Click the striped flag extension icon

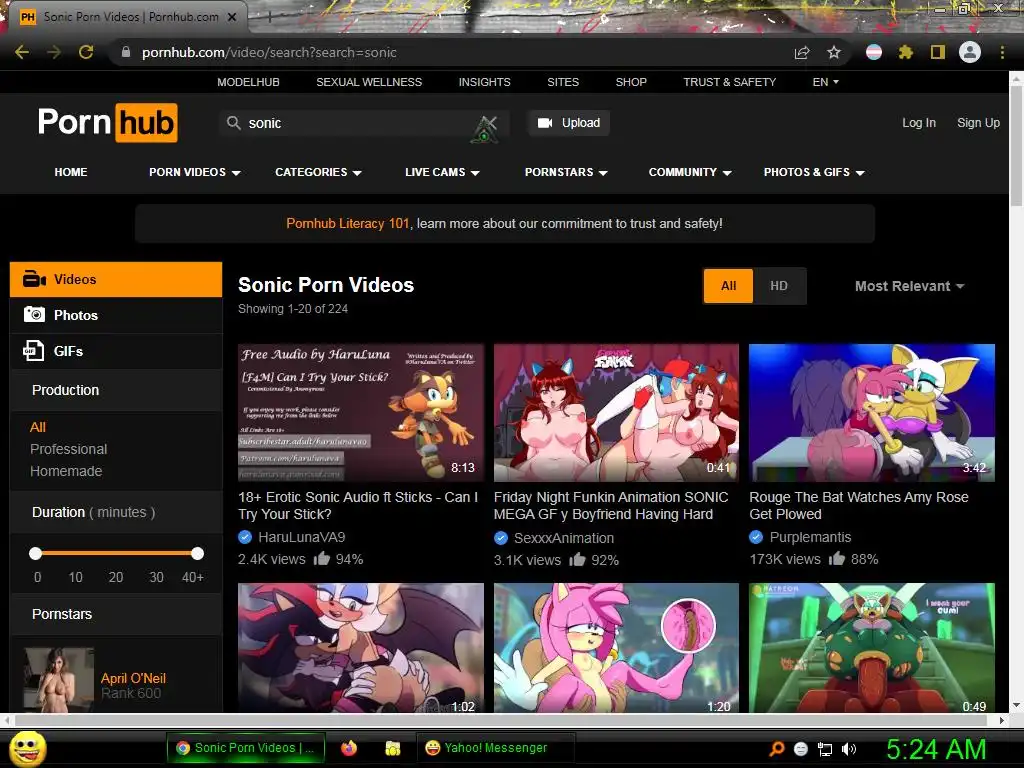[x=874, y=52]
